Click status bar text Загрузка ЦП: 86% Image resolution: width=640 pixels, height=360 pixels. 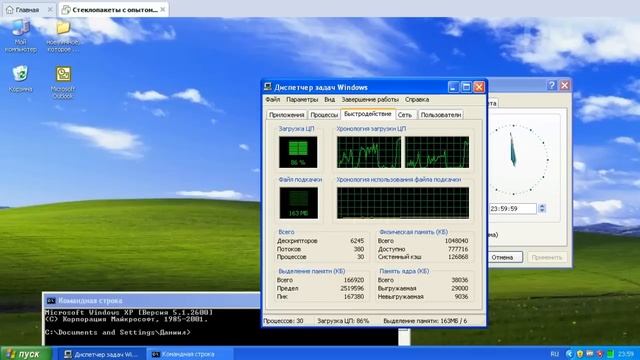343,321
